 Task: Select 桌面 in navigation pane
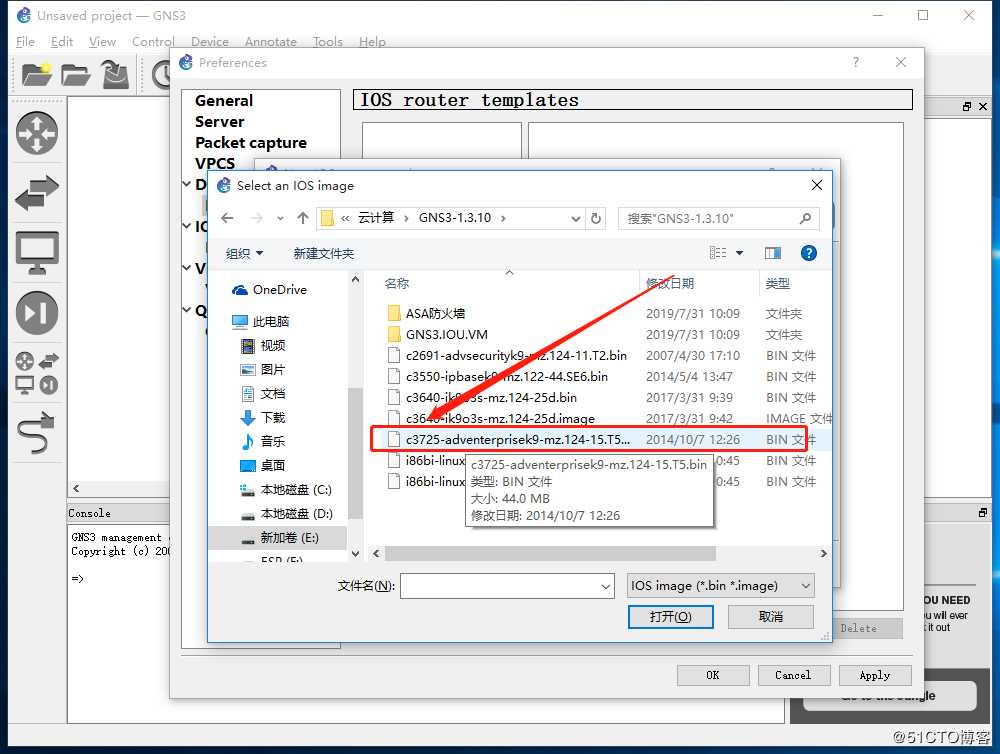click(263, 466)
